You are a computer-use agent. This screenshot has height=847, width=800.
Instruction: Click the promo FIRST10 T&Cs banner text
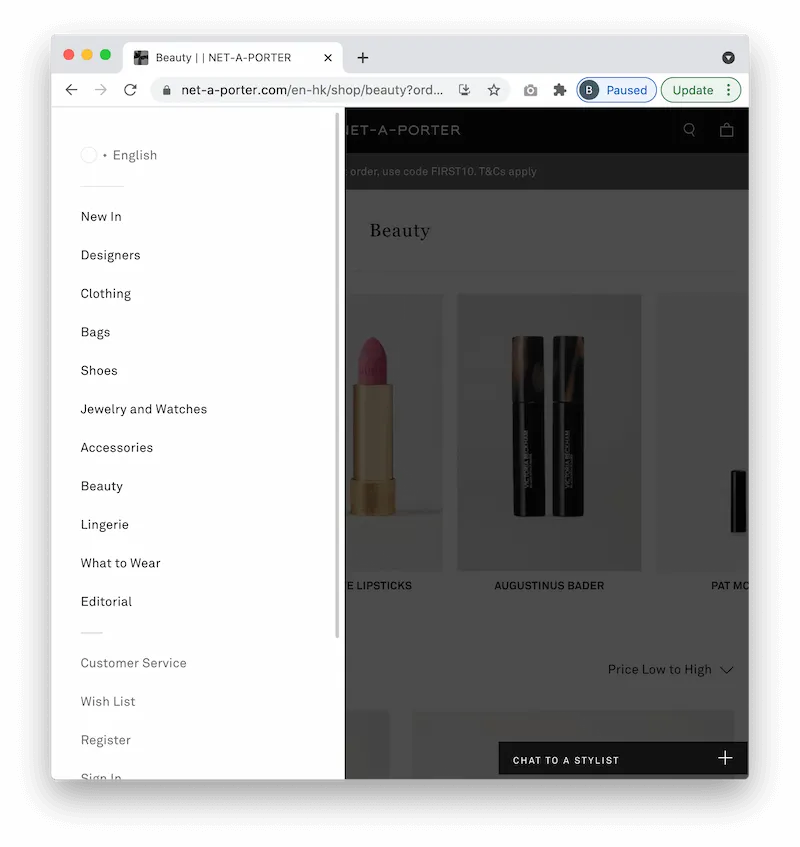442,171
